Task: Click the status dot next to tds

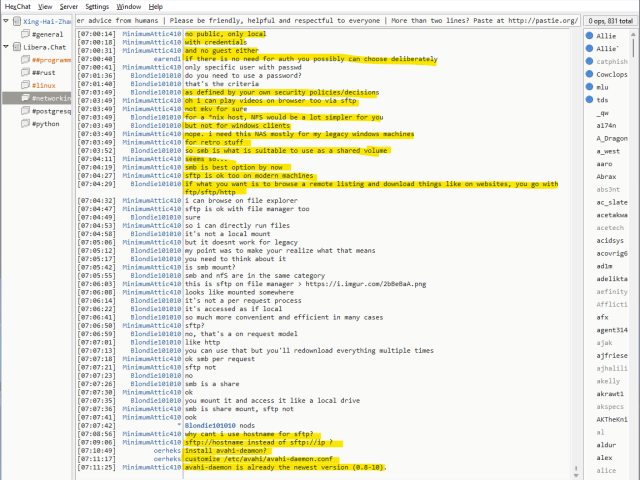Action: [589, 99]
